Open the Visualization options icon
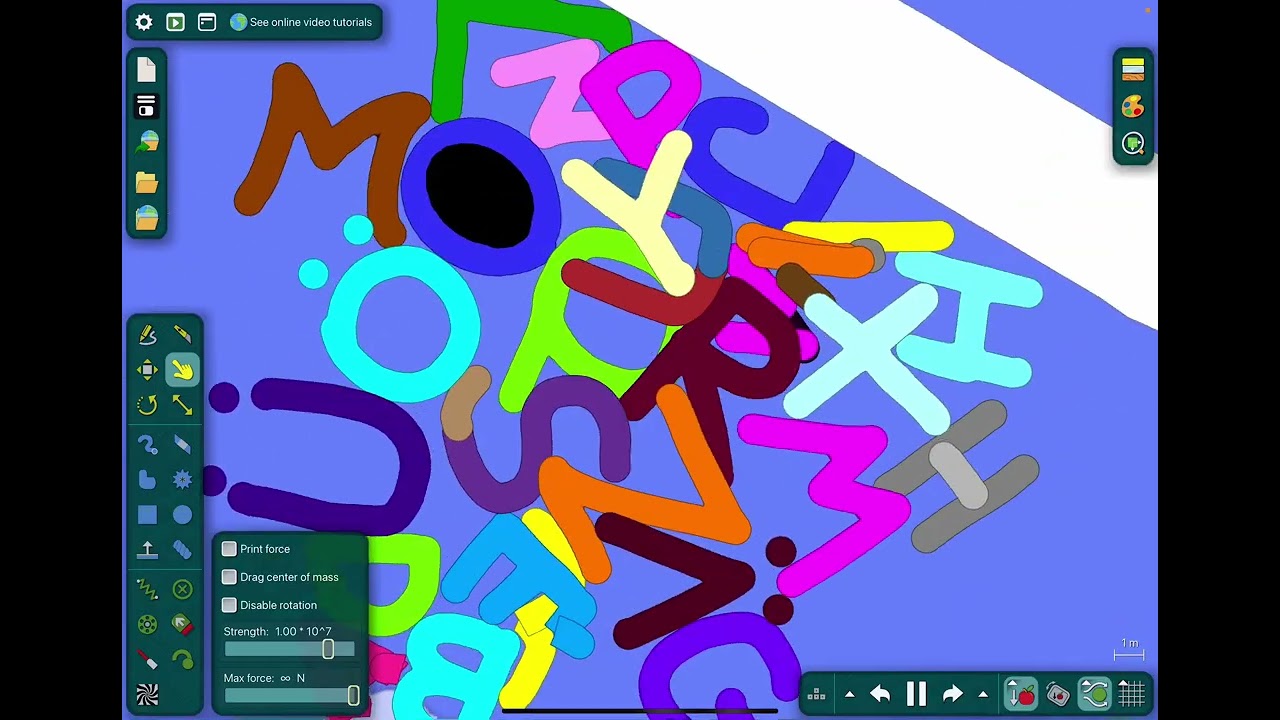 click(x=1133, y=143)
